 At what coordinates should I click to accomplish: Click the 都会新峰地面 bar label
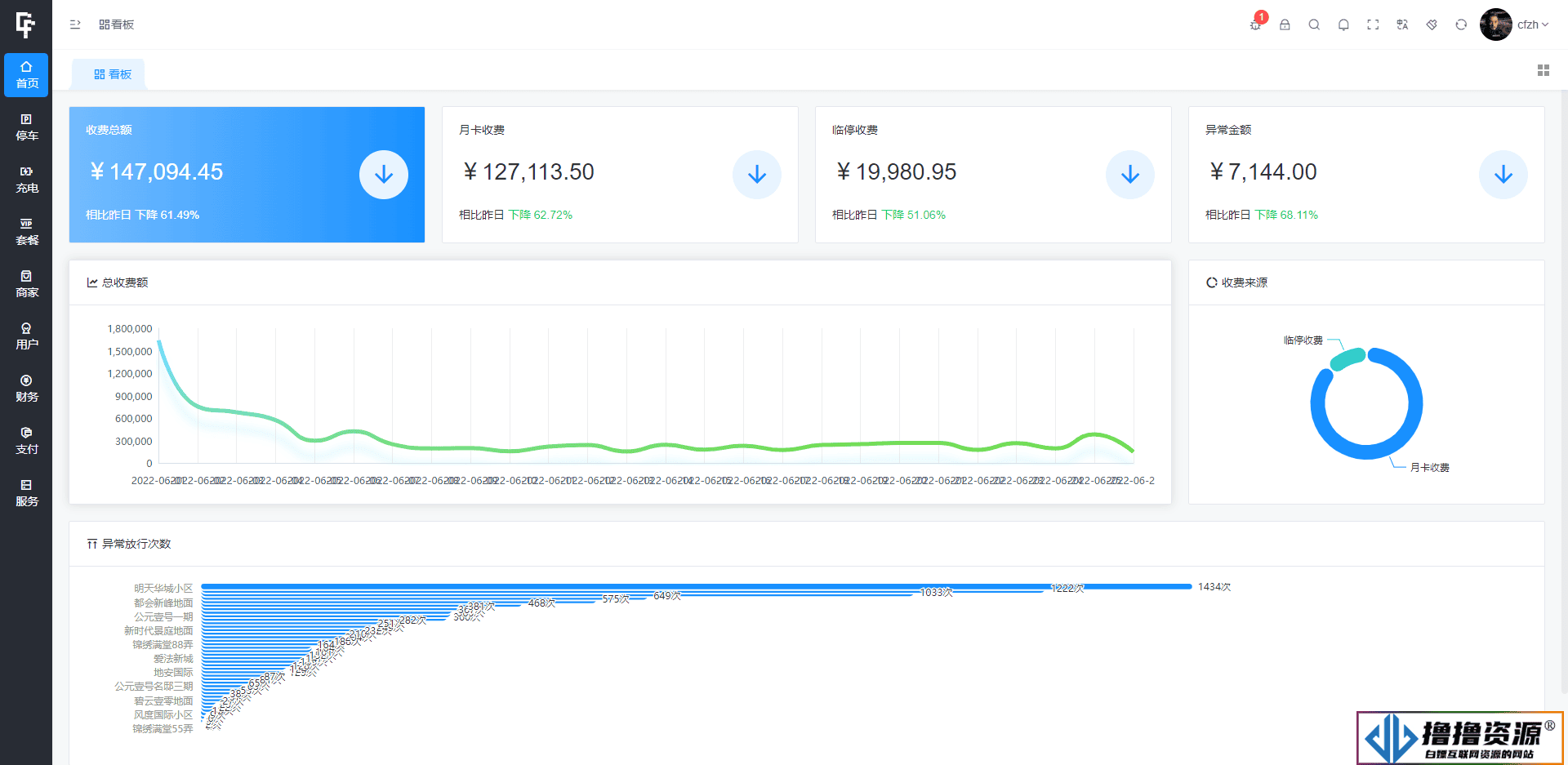coord(163,603)
